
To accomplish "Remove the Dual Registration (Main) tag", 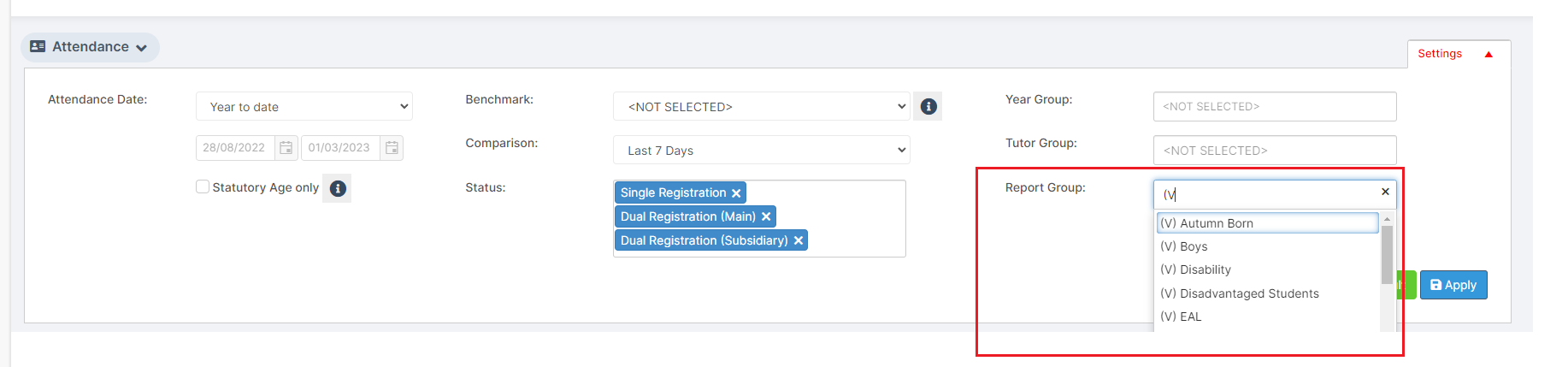I will (x=766, y=217).
